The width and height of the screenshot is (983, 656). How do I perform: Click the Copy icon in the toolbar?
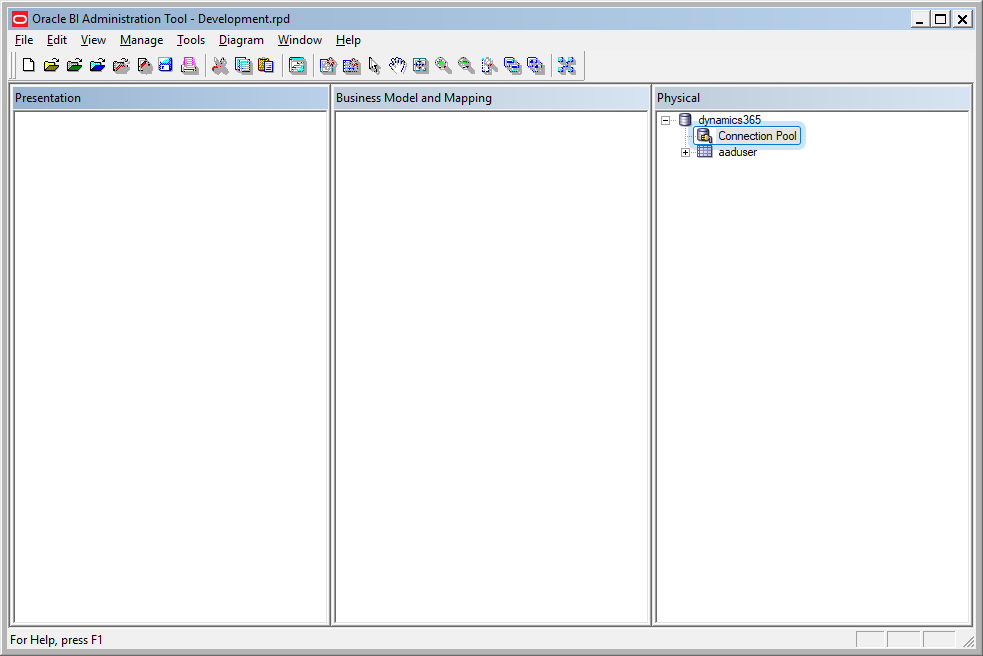click(x=243, y=66)
